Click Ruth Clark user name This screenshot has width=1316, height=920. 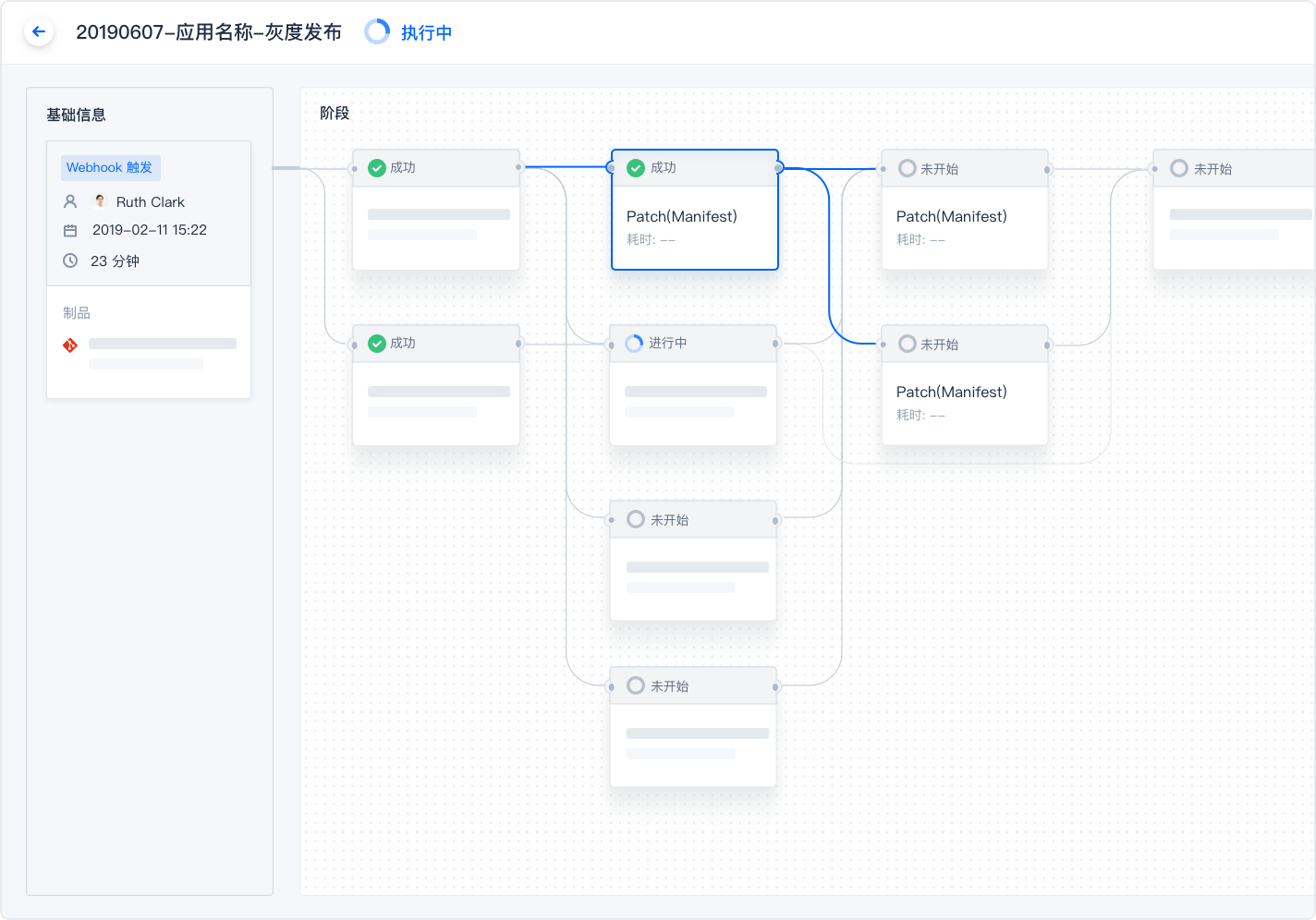pos(151,201)
